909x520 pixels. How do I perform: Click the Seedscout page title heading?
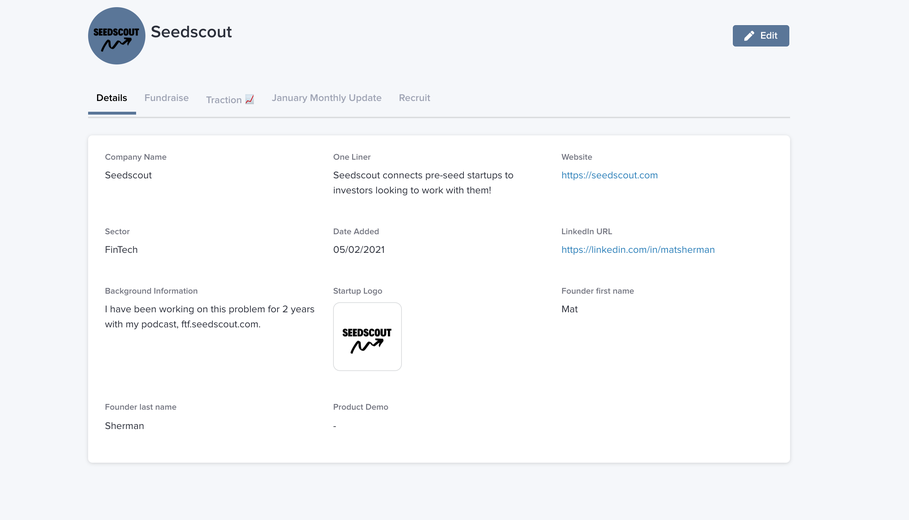coord(191,32)
